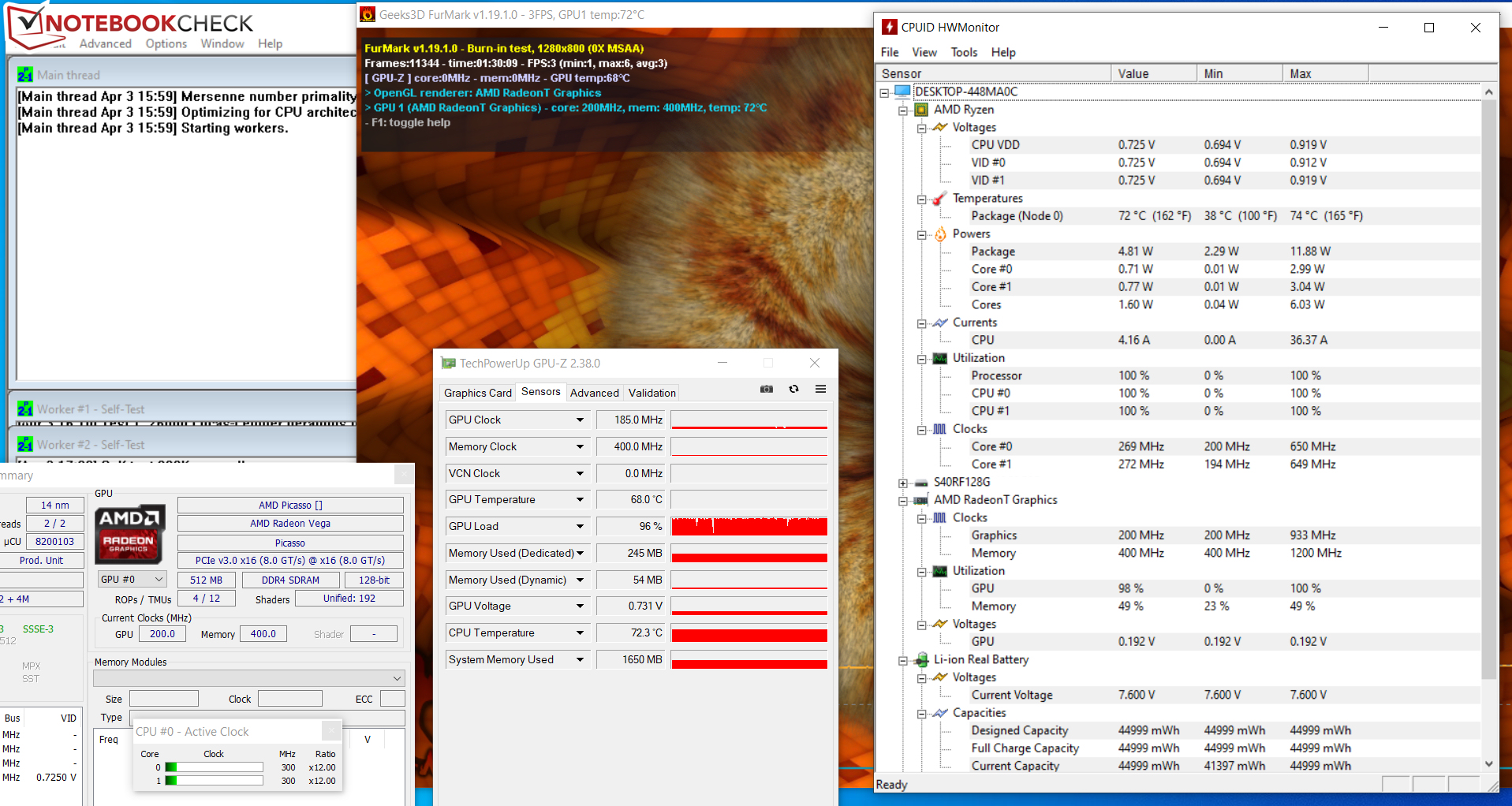This screenshot has height=806, width=1512.
Task: Click the AMD Ryzen Utilization chip icon
Action: pyautogui.click(x=940, y=358)
